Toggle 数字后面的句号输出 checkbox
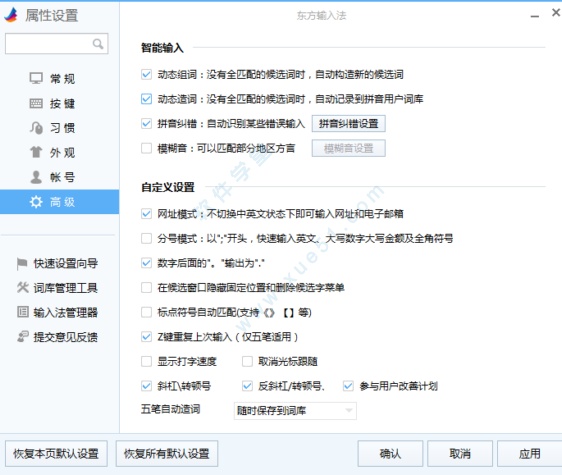The image size is (562, 475). 146,263
